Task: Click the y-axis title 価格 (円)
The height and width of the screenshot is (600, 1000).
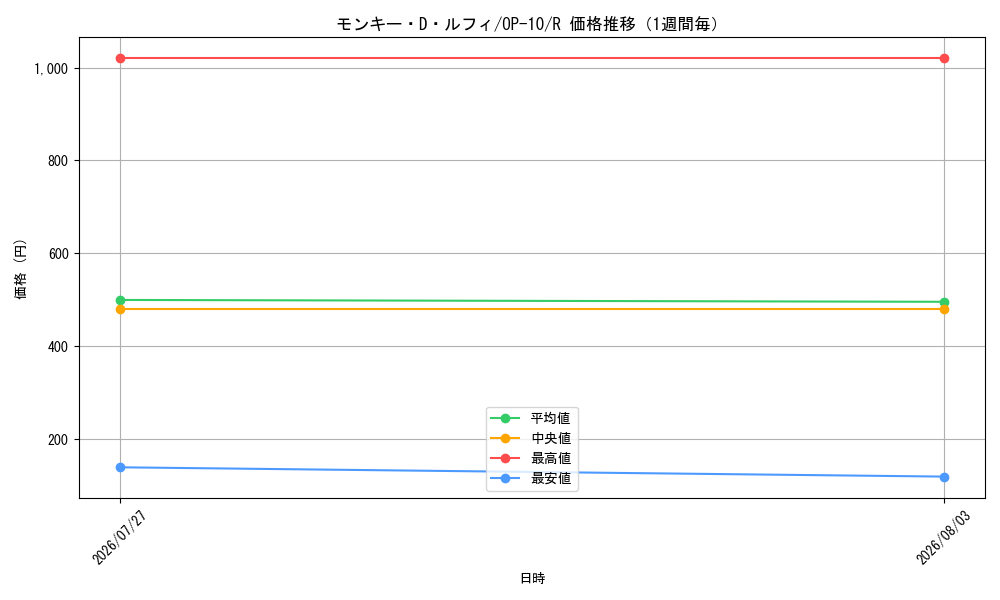Action: pyautogui.click(x=21, y=268)
